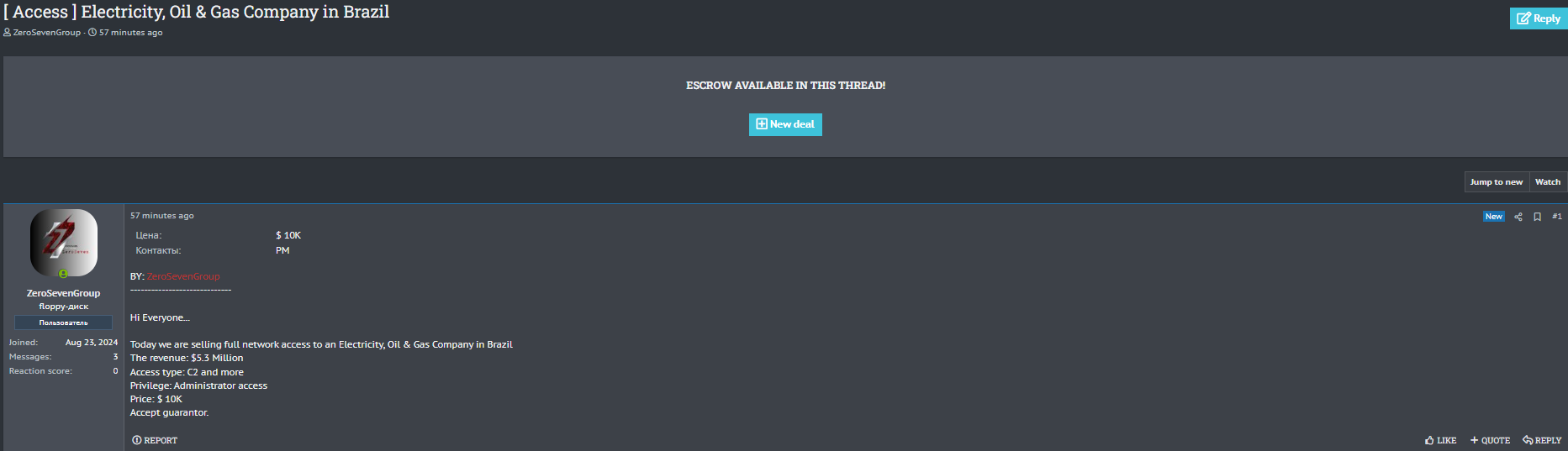Click the New deal escrow button
Viewport: 1568px width, 451px height.
coord(785,124)
